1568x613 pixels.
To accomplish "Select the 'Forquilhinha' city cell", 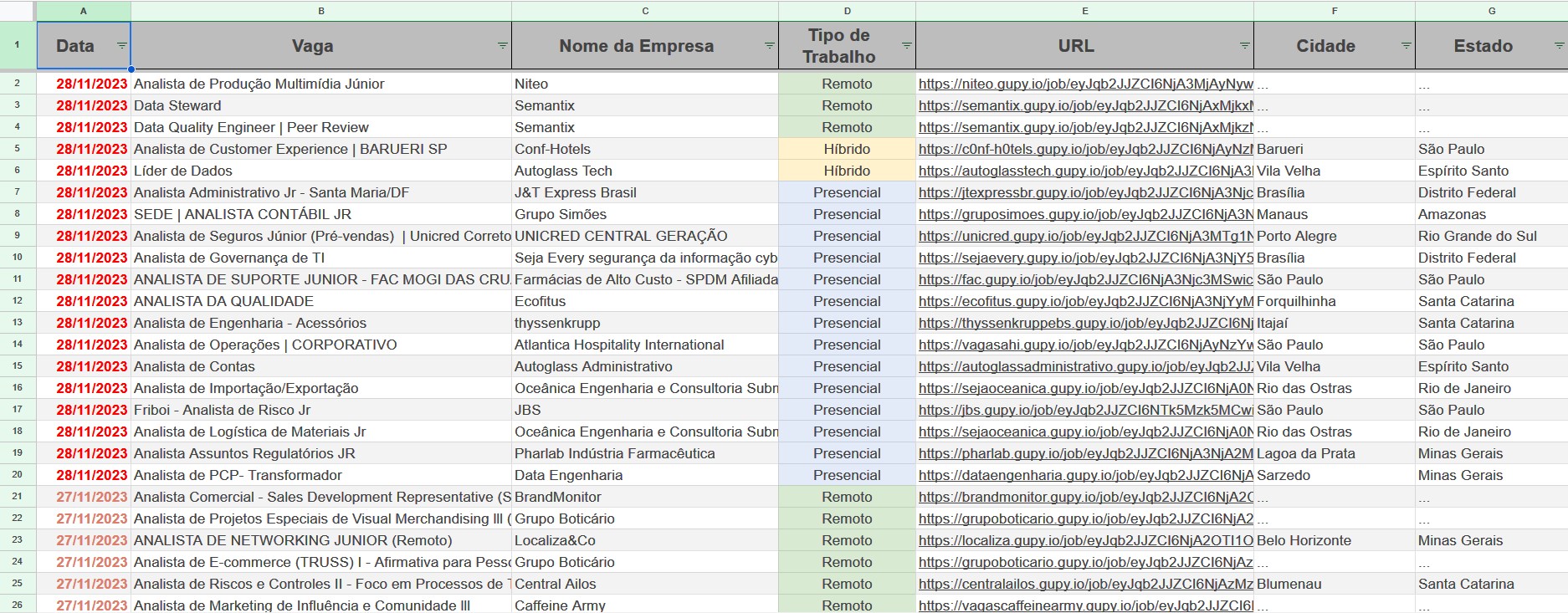I will (1335, 301).
